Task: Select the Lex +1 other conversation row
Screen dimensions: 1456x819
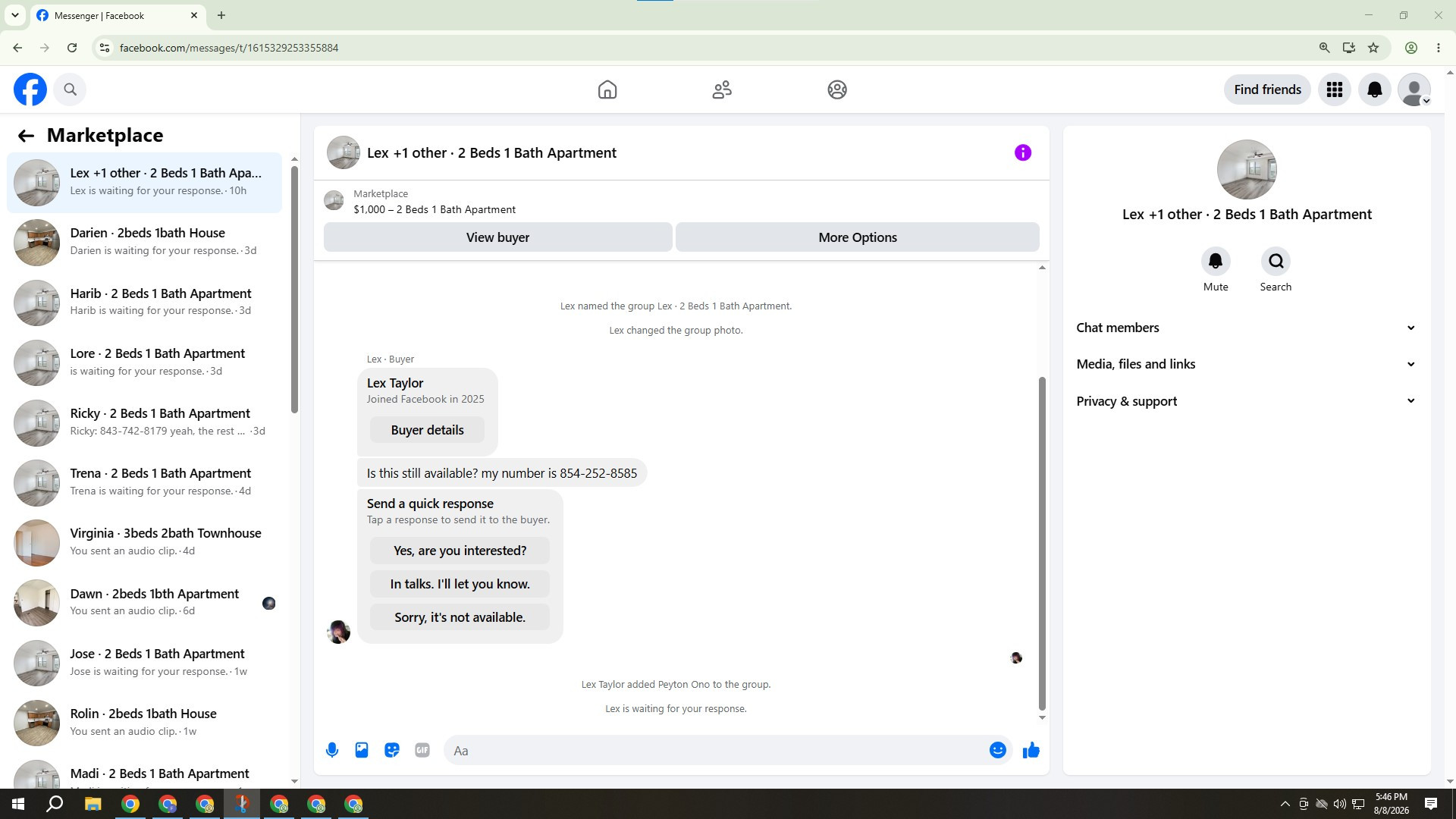Action: click(144, 183)
